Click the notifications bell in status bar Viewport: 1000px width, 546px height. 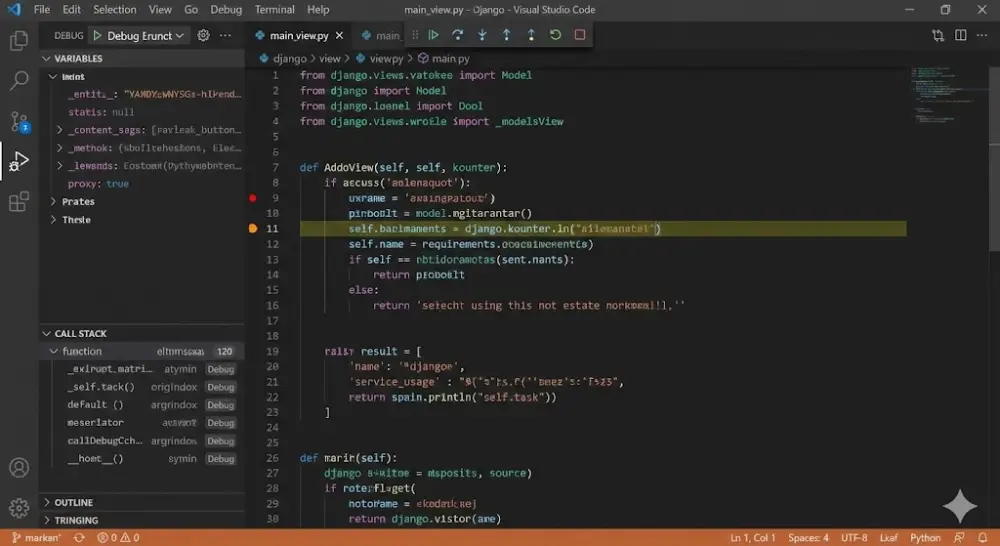tap(983, 538)
